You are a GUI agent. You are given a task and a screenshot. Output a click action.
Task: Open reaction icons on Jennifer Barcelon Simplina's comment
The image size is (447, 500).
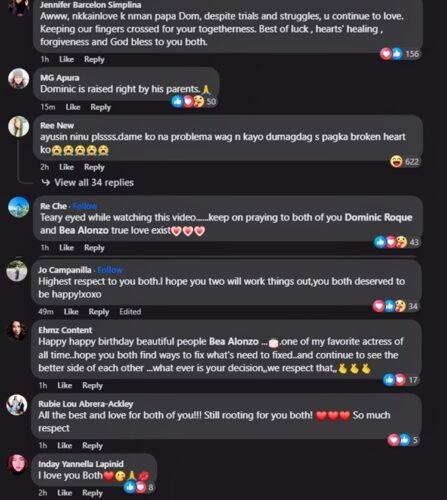(399, 54)
